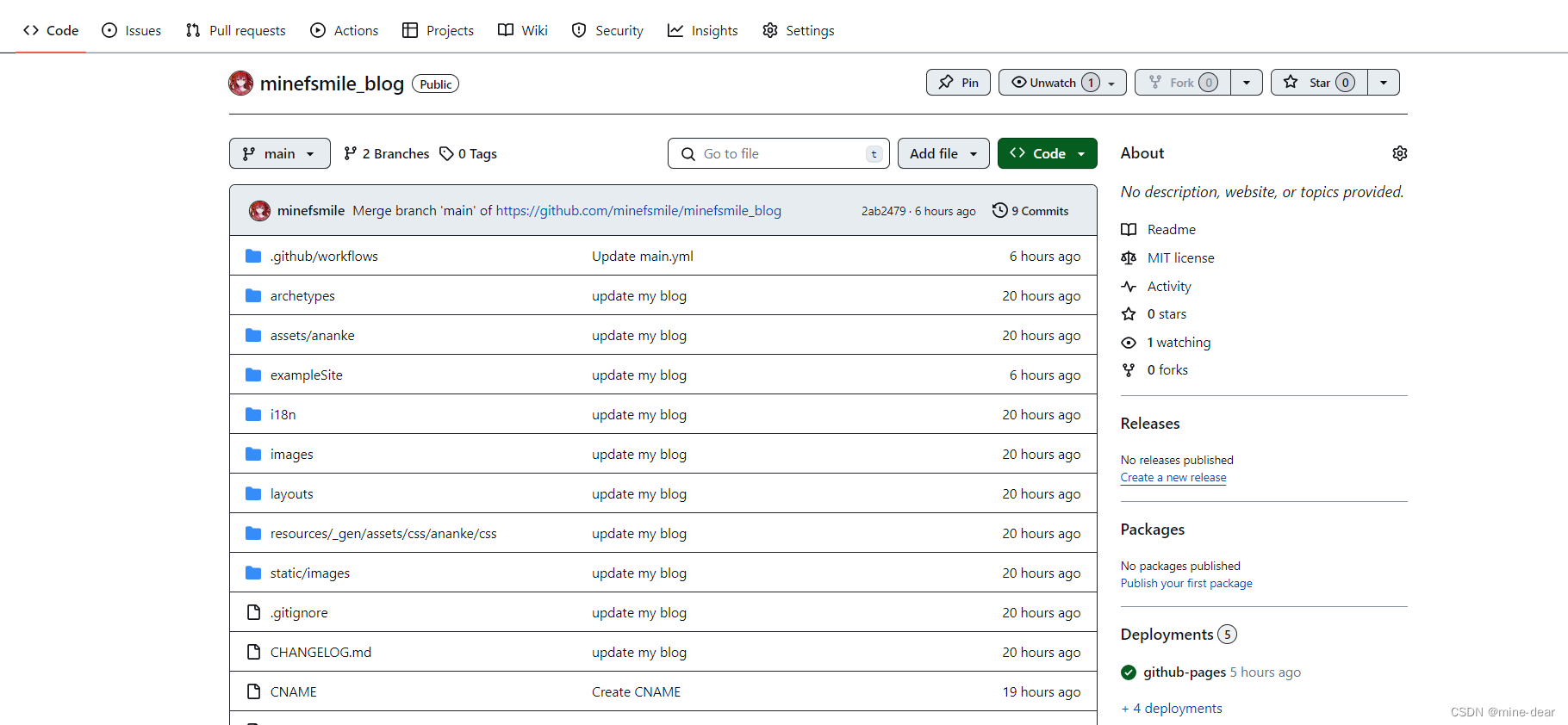Open the main branch selector
The width and height of the screenshot is (1568, 725).
(x=280, y=153)
